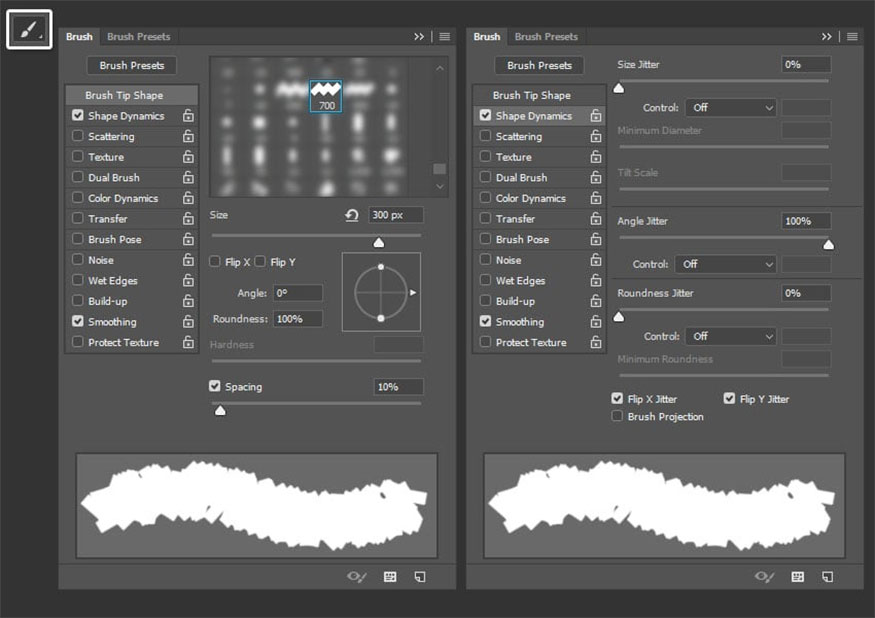Click the brush angle roundness compass widget

point(381,292)
